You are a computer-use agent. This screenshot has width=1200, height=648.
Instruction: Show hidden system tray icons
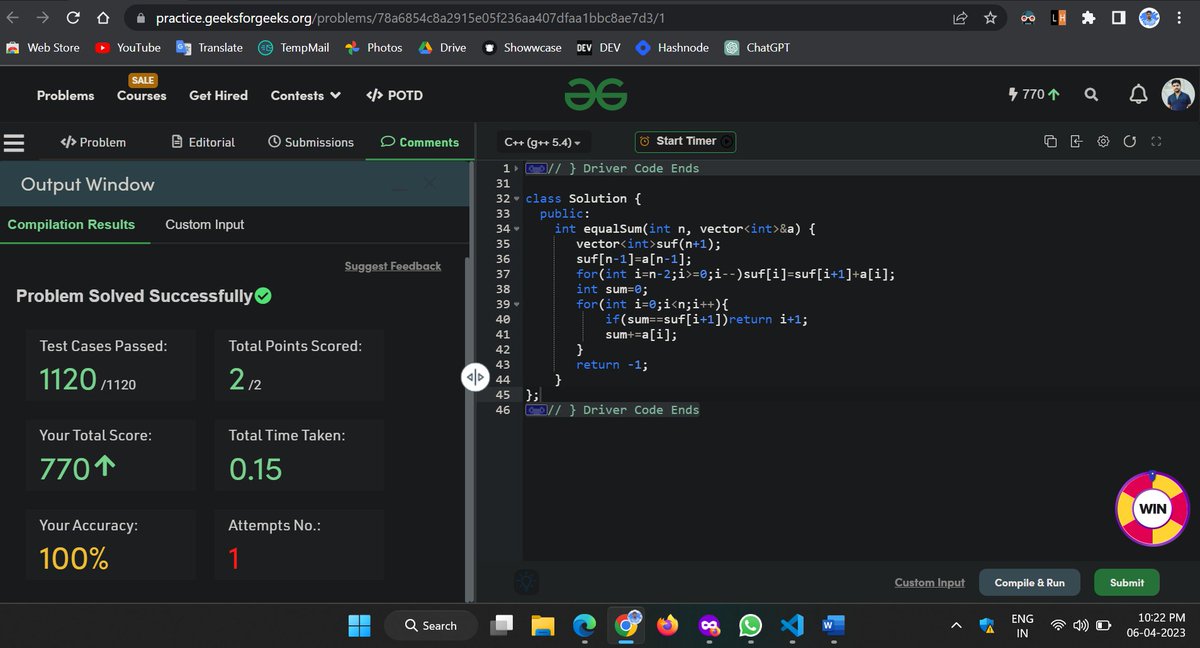(x=956, y=626)
